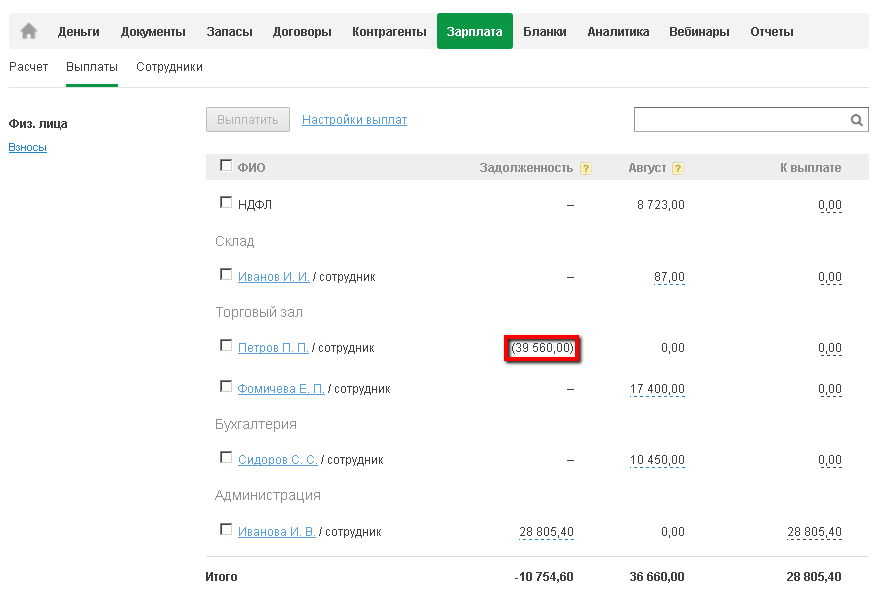Check the Сидоров С. С. checkbox
The height and width of the screenshot is (606, 881).
pyautogui.click(x=226, y=457)
